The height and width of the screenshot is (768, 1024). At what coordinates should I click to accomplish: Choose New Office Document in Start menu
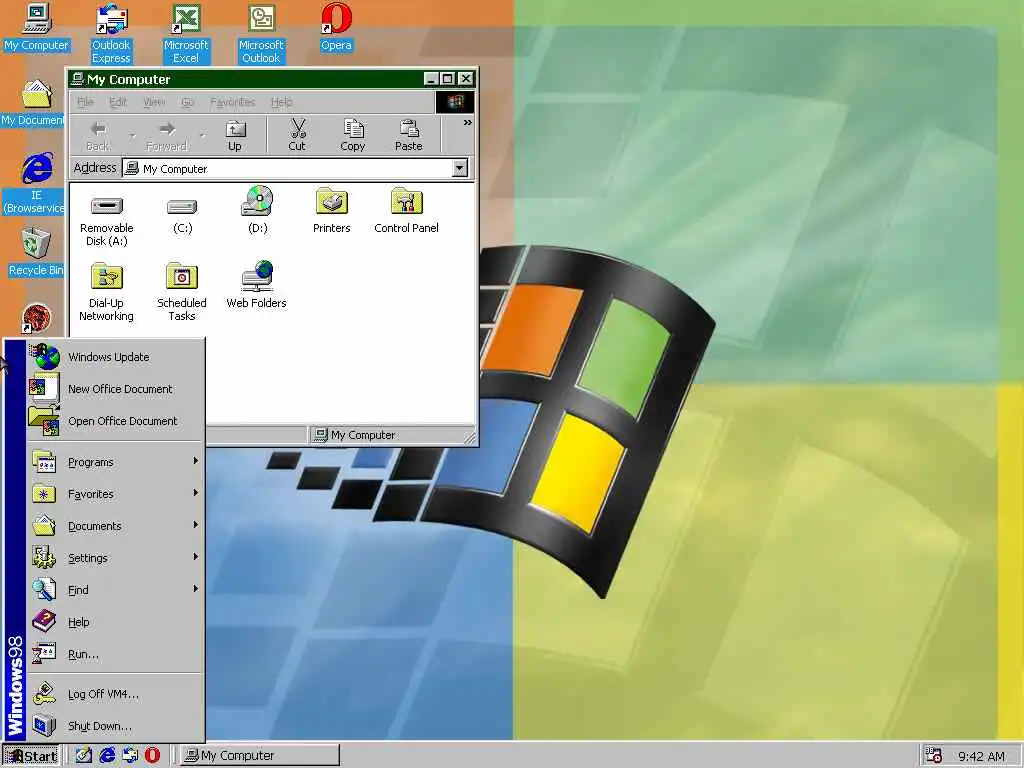[x=116, y=389]
